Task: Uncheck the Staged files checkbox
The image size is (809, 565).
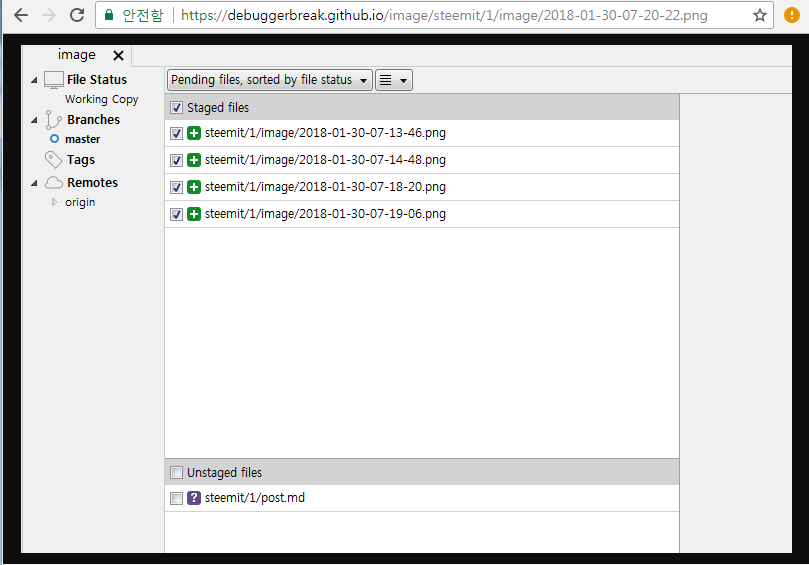Action: (176, 107)
